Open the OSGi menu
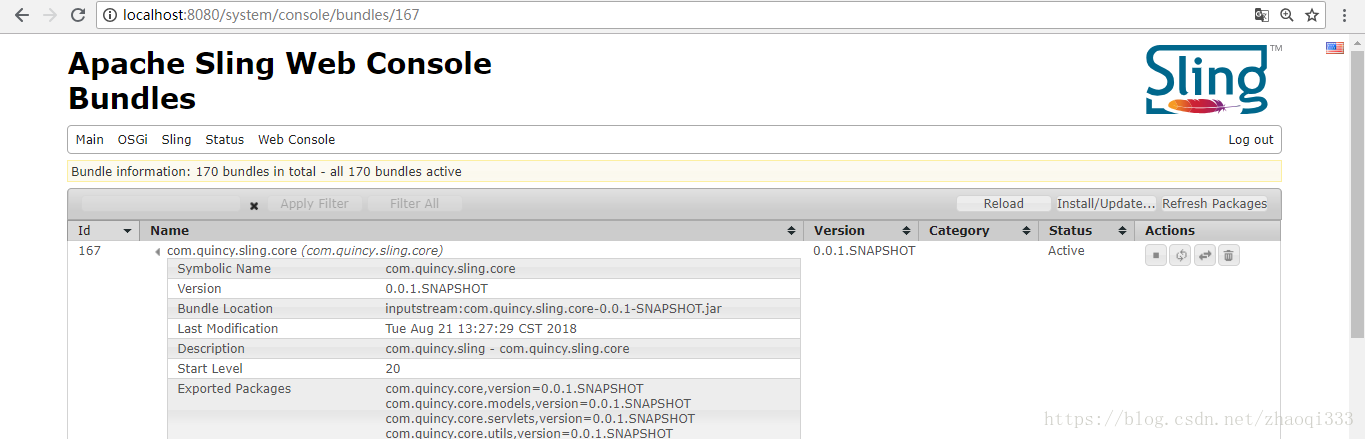The image size is (1365, 439). coord(133,139)
